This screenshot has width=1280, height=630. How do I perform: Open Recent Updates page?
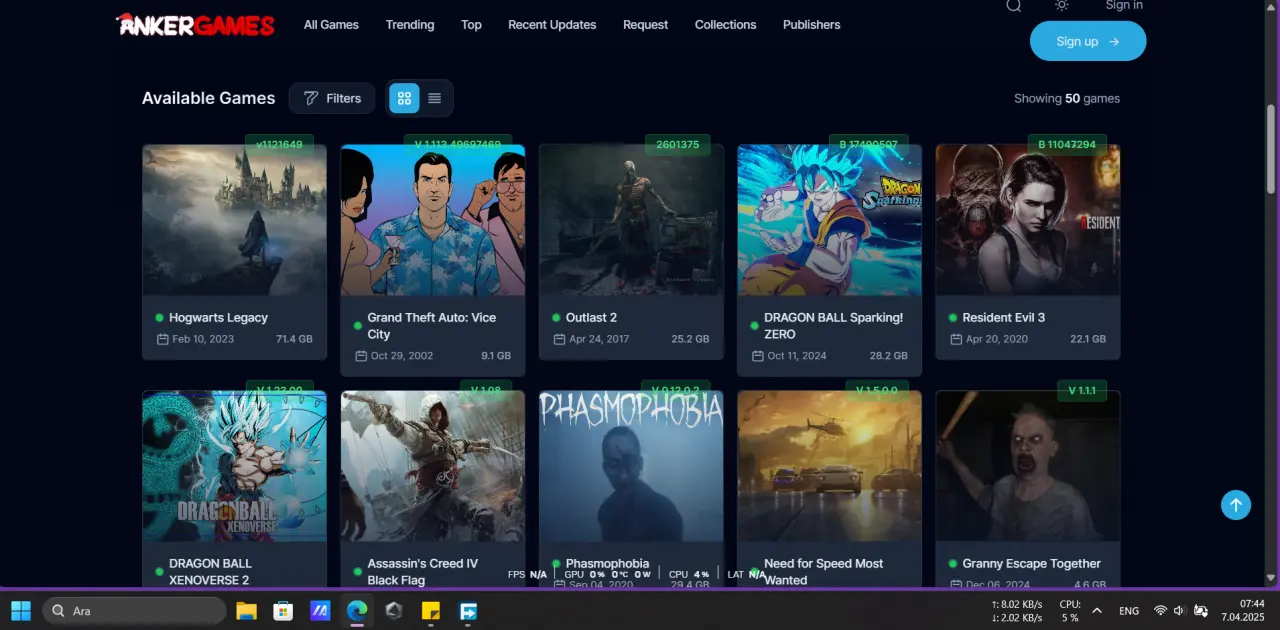point(552,24)
